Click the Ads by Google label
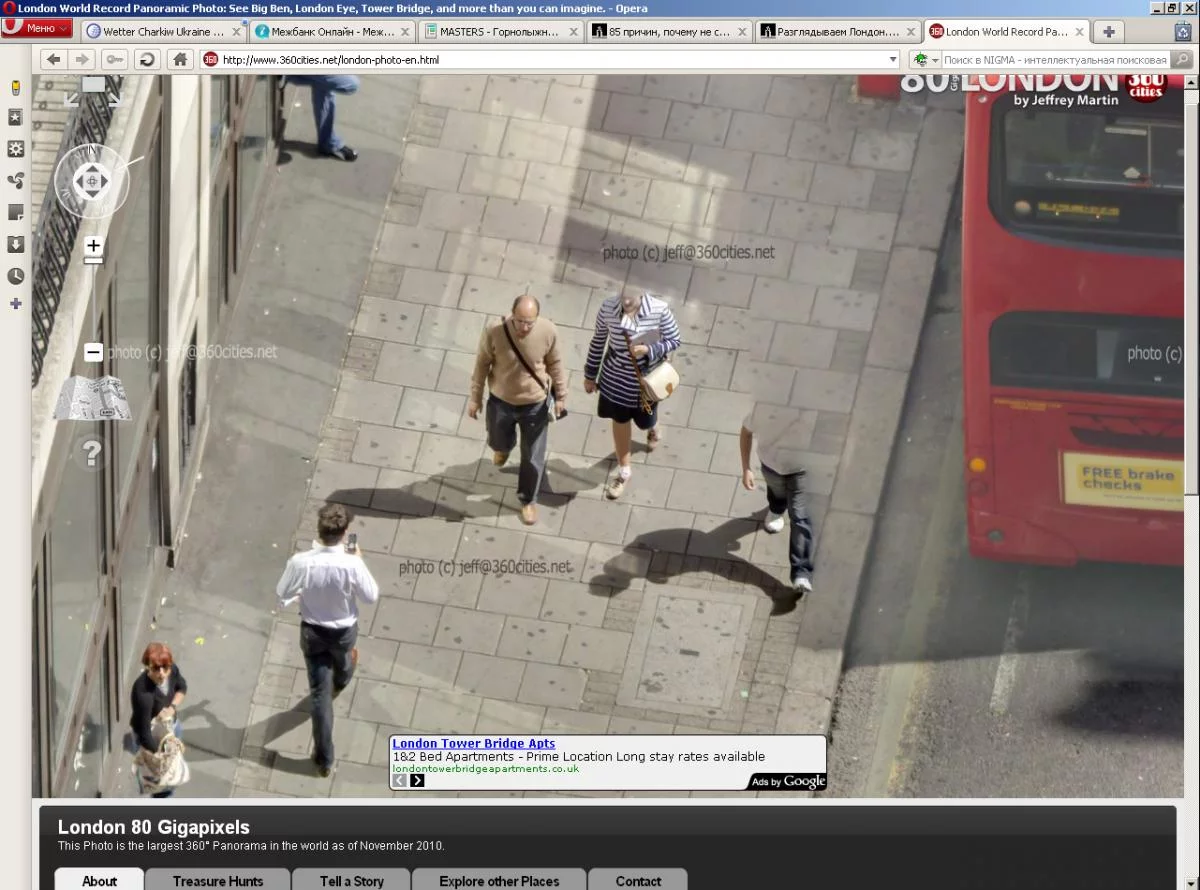The image size is (1200, 890). point(788,782)
